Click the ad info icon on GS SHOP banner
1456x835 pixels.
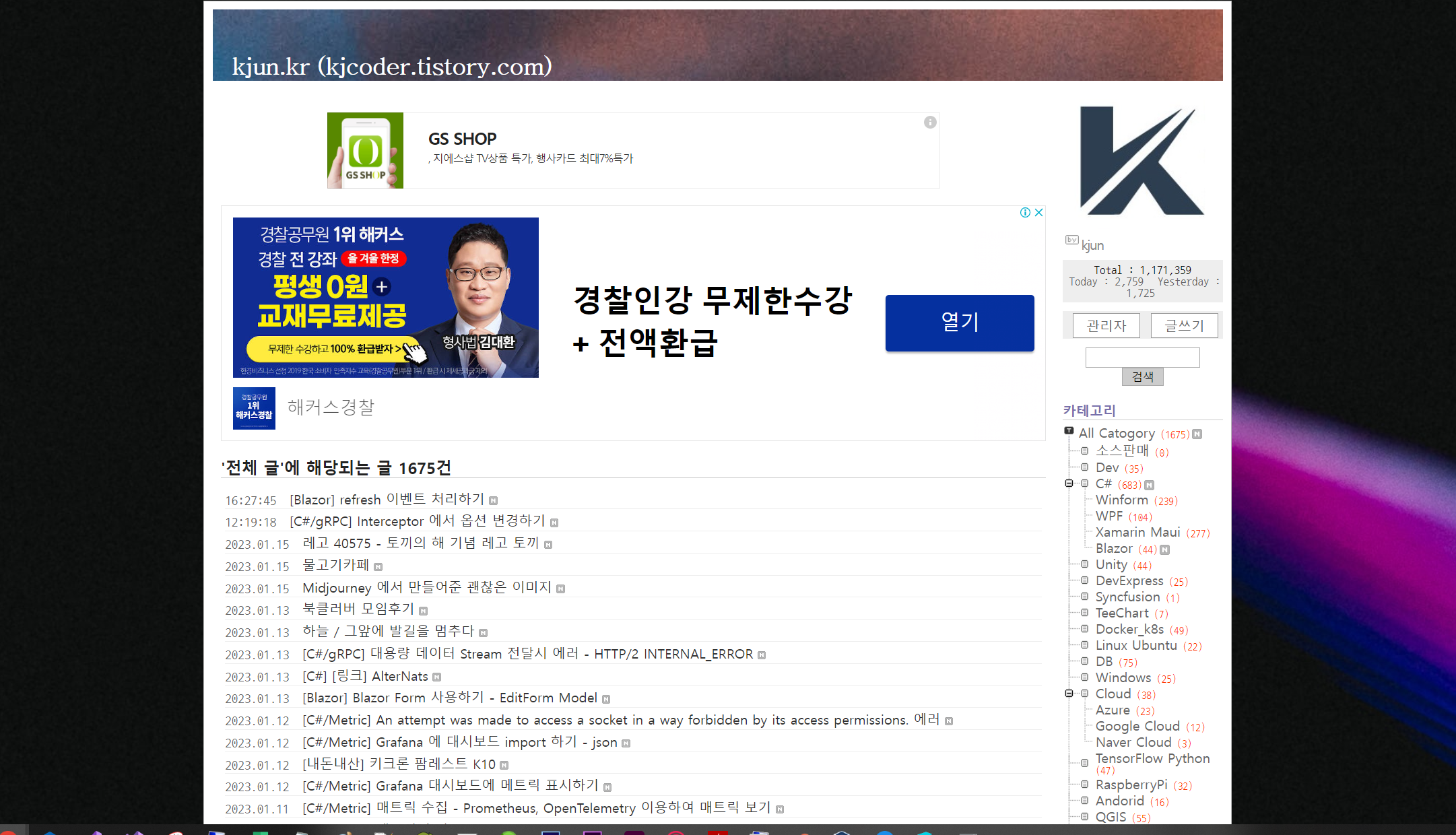(930, 123)
